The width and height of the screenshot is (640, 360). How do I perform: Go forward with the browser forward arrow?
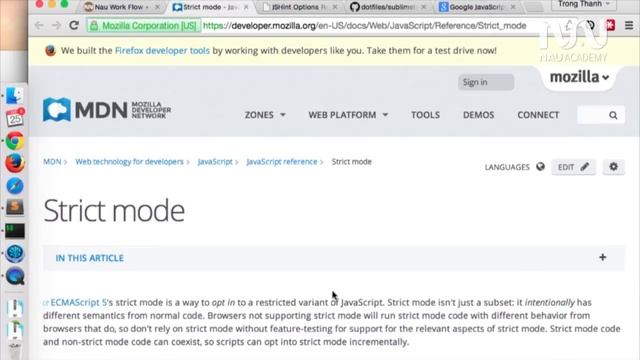point(56,26)
